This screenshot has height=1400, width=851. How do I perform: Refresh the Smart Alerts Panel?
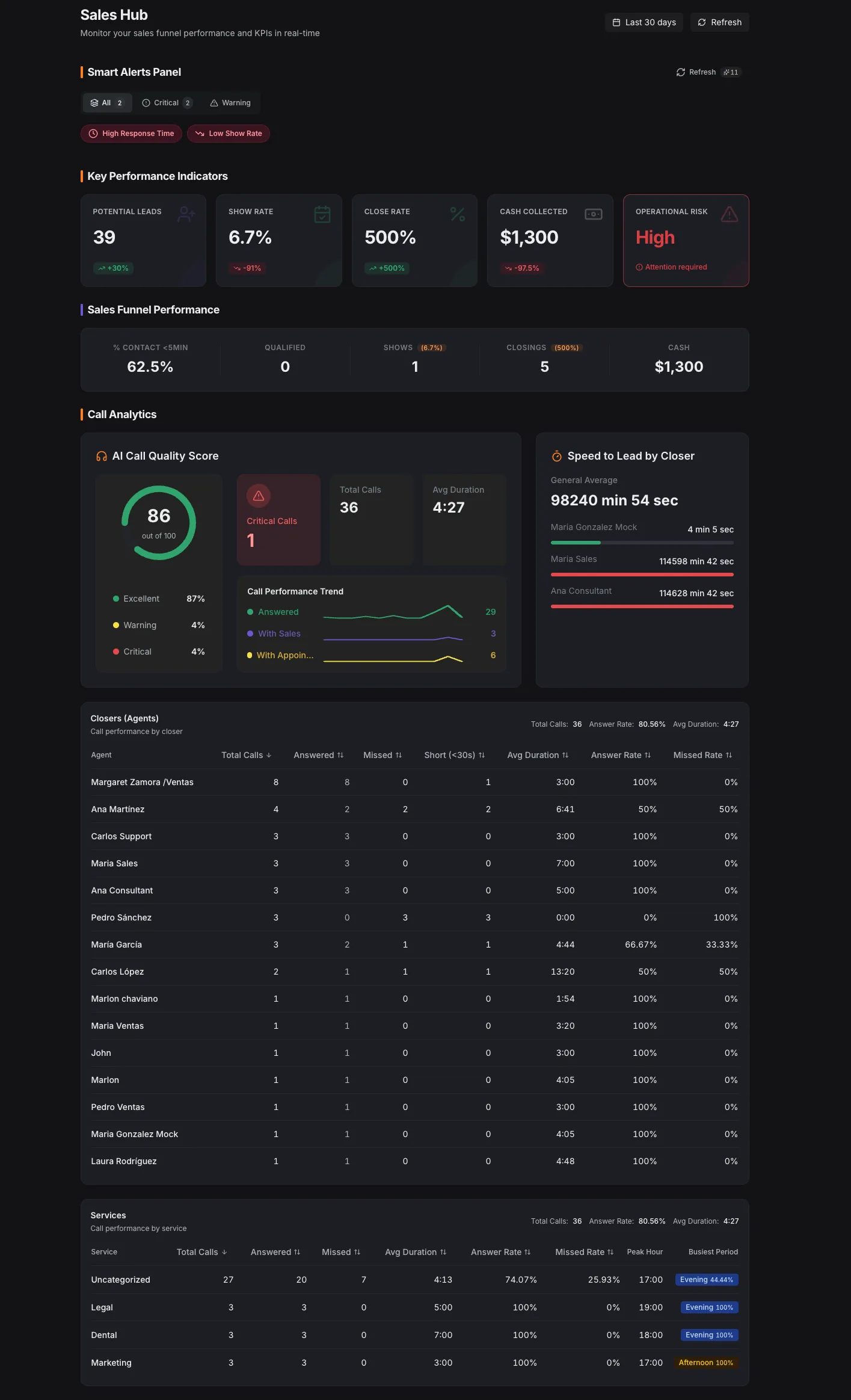pos(696,72)
